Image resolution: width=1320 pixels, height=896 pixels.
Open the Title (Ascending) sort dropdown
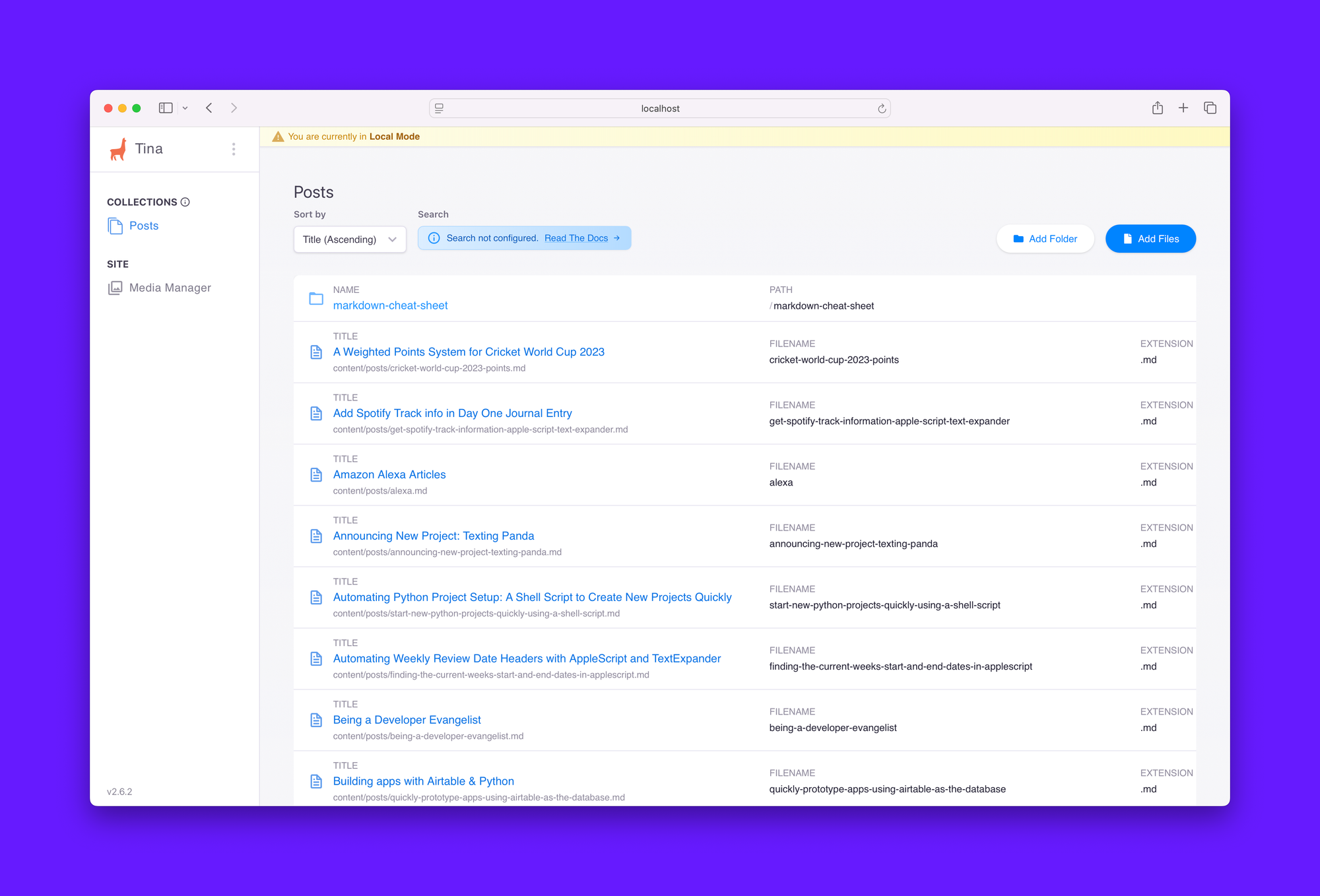(x=349, y=239)
